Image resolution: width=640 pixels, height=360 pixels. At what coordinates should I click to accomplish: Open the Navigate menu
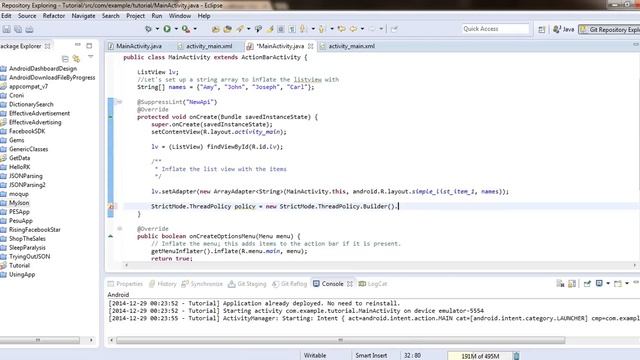point(83,16)
